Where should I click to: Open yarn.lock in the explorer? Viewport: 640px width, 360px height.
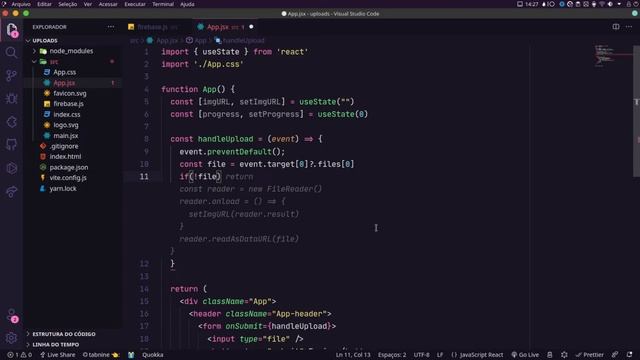click(63, 189)
